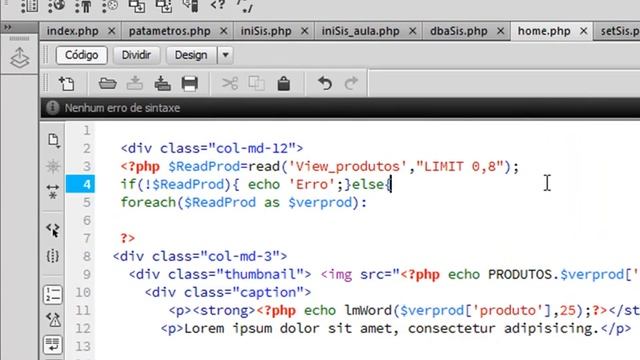The image size is (640, 360).
Task: Click line number 4 in gutter
Action: click(87, 184)
